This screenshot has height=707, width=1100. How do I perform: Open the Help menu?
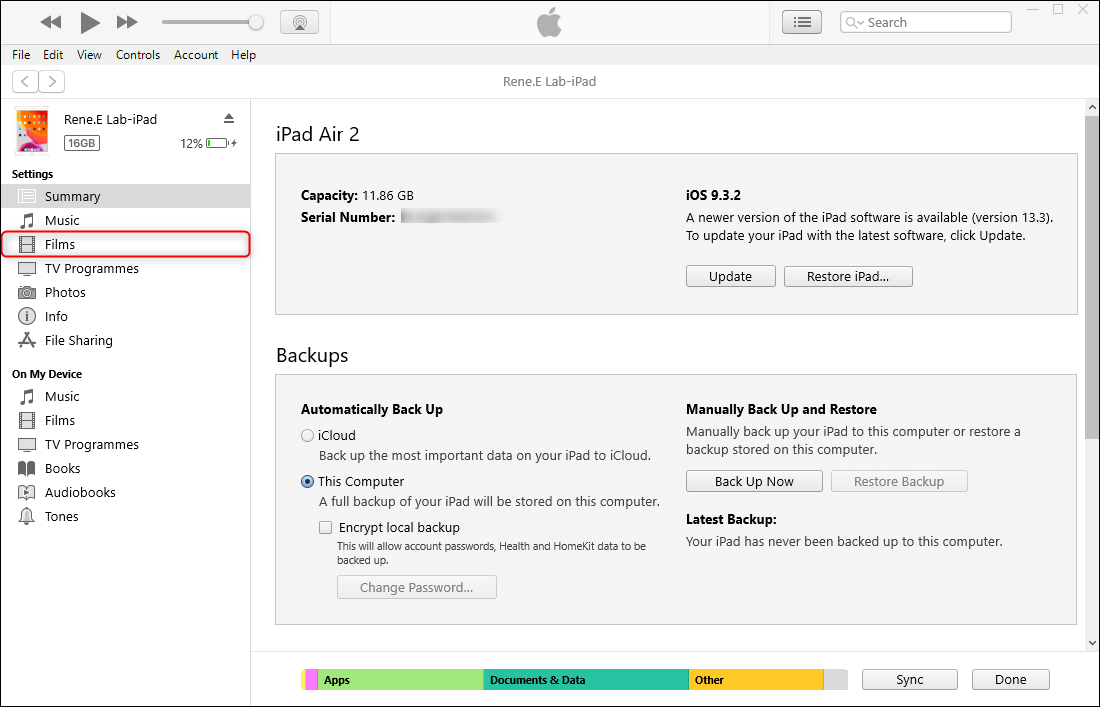(x=243, y=55)
